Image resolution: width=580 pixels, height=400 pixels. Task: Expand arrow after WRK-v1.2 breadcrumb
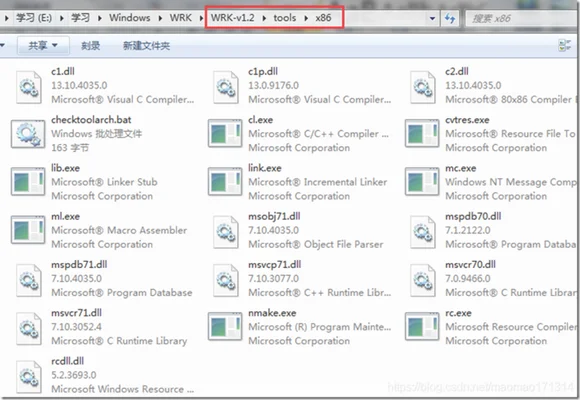tap(264, 18)
